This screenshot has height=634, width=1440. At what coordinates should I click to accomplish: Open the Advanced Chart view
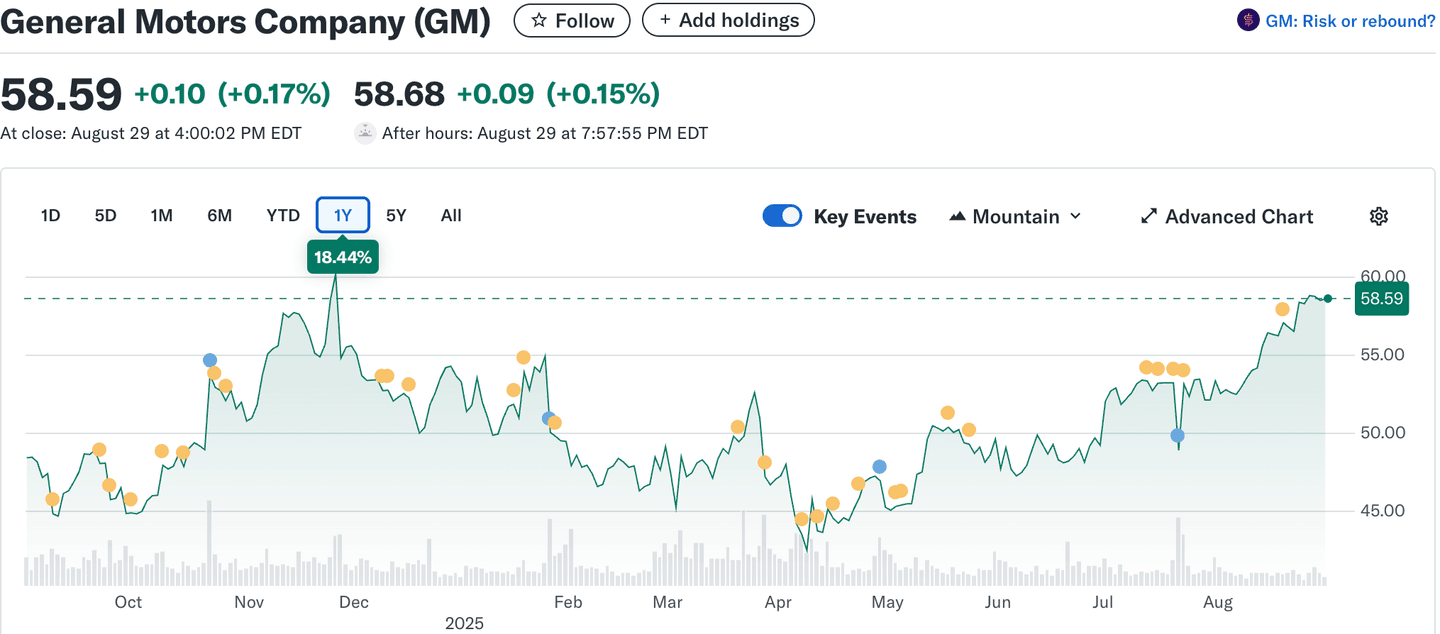(1227, 216)
